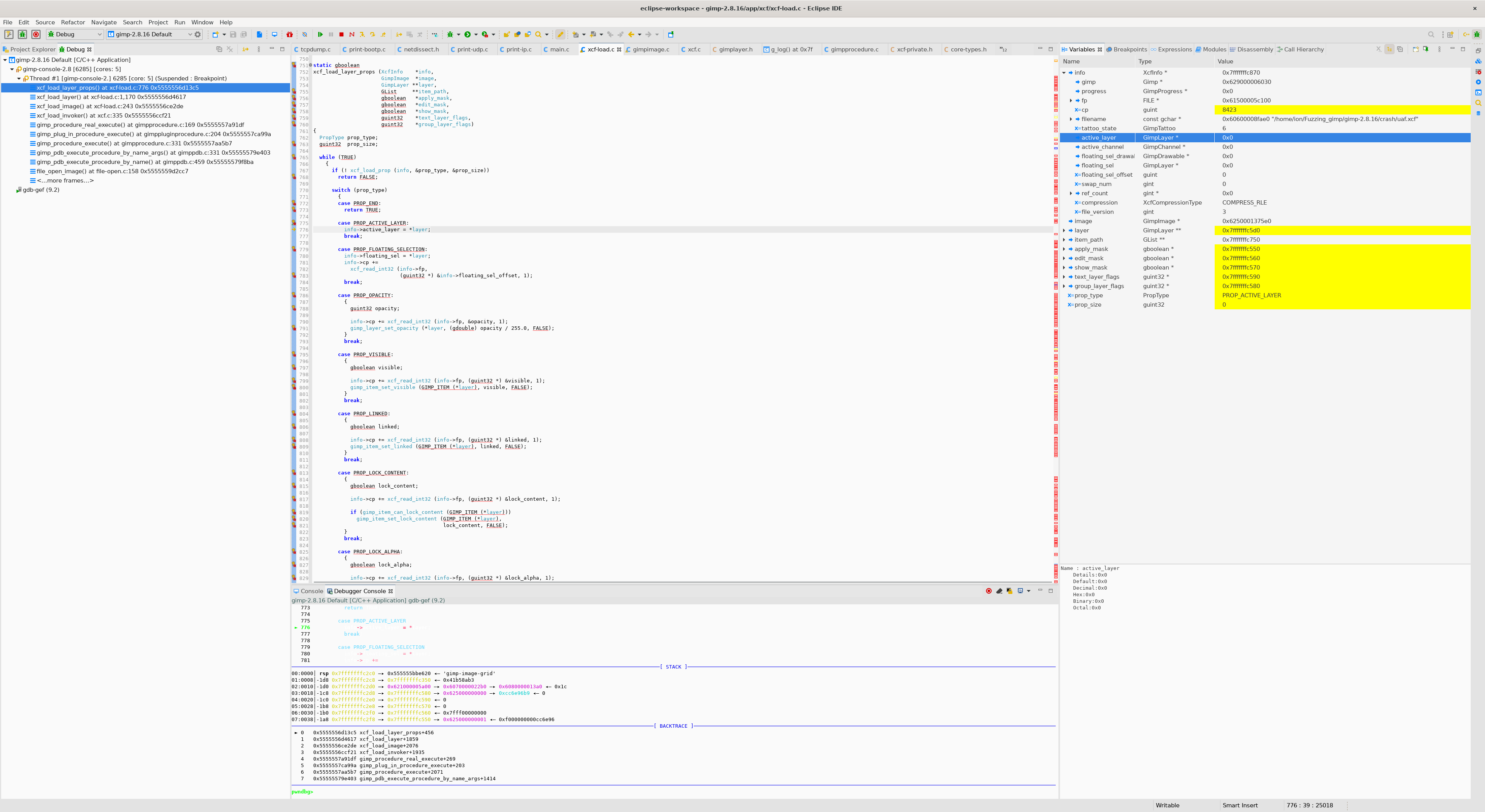Close the xcf-load.c editor tab
Screen dimensions: 1485x812
619,49
